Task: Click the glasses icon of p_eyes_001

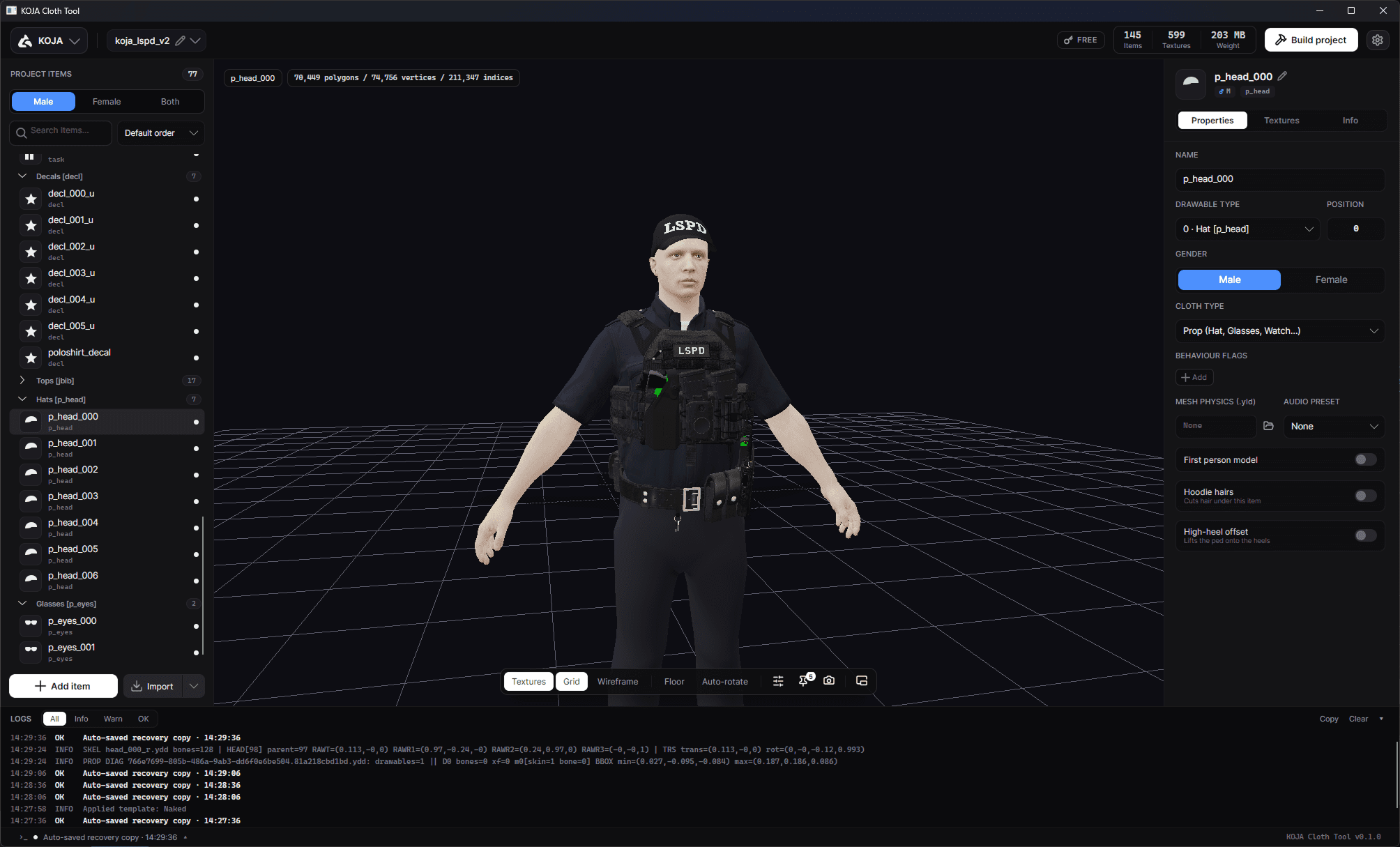Action: point(31,653)
